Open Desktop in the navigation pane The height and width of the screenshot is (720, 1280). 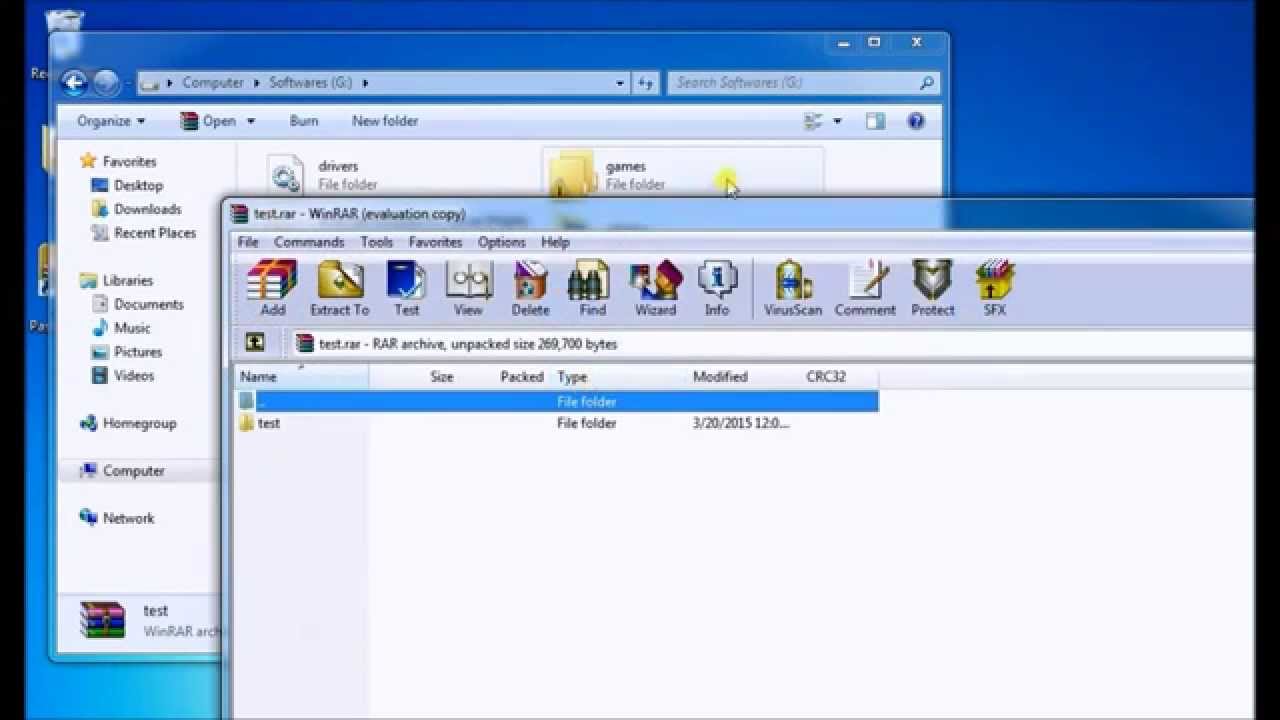pyautogui.click(x=127, y=185)
